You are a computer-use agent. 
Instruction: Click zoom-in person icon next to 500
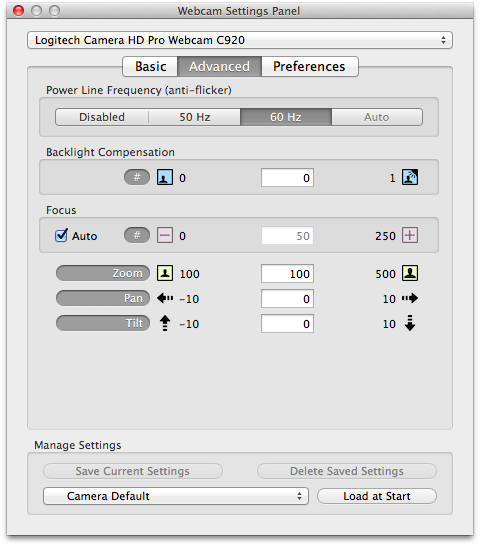click(410, 273)
